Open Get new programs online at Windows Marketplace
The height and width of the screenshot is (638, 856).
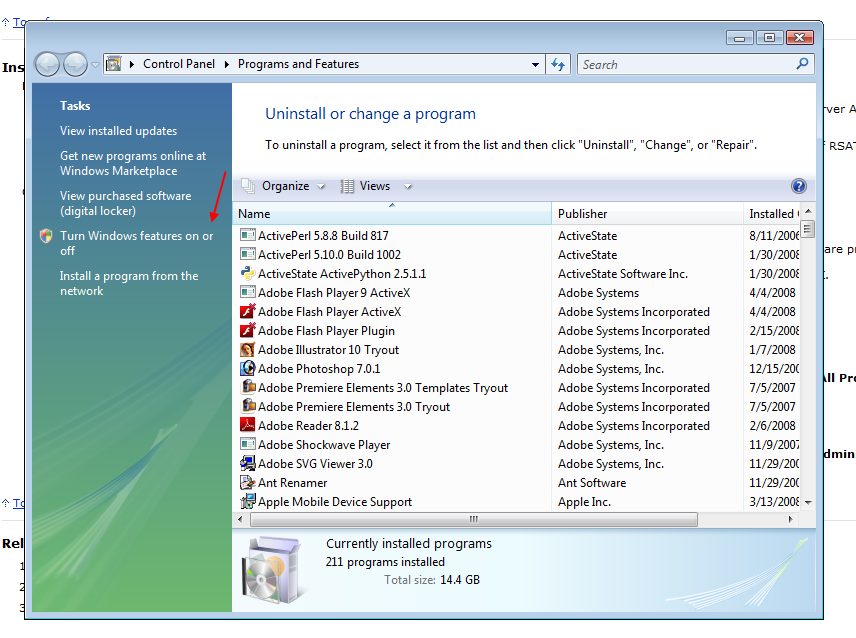(133, 163)
